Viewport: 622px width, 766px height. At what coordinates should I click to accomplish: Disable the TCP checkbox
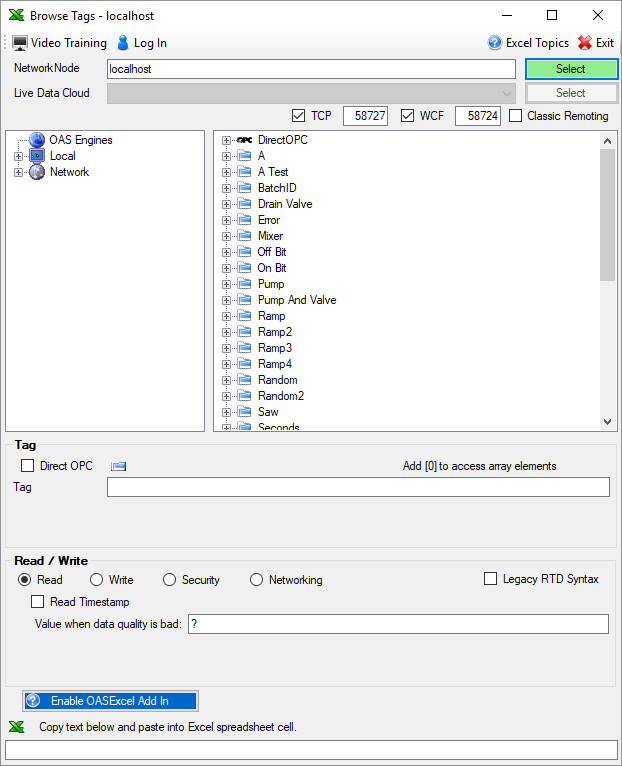(298, 116)
